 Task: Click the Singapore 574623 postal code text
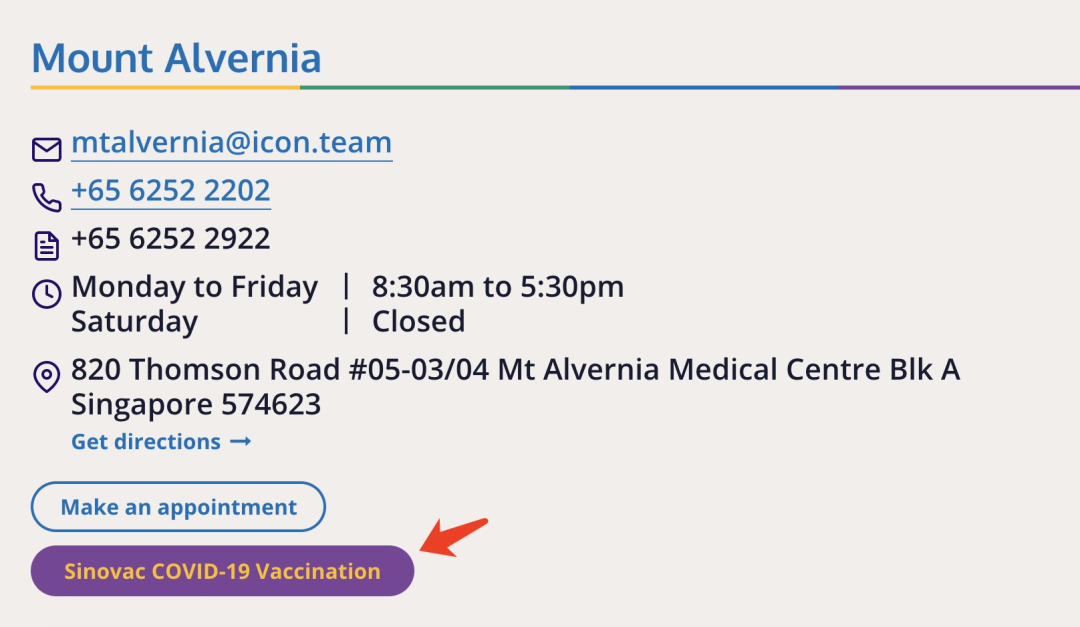click(x=196, y=404)
